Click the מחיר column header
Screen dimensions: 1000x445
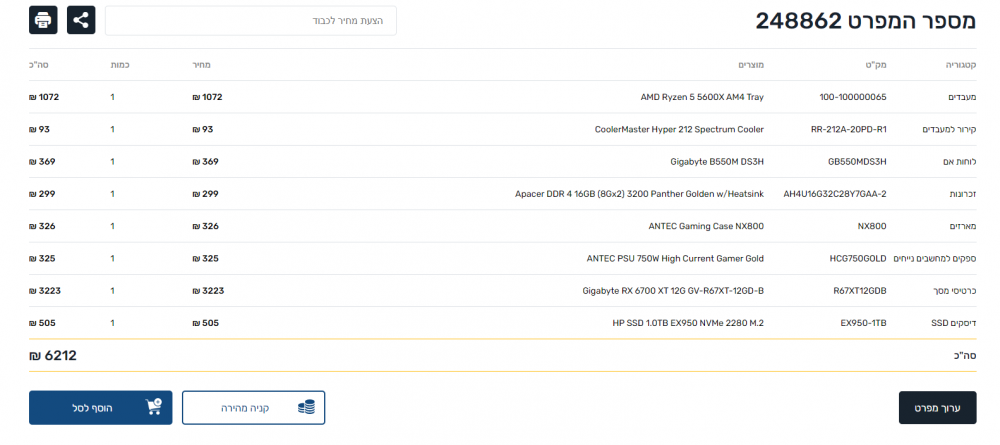point(202,65)
